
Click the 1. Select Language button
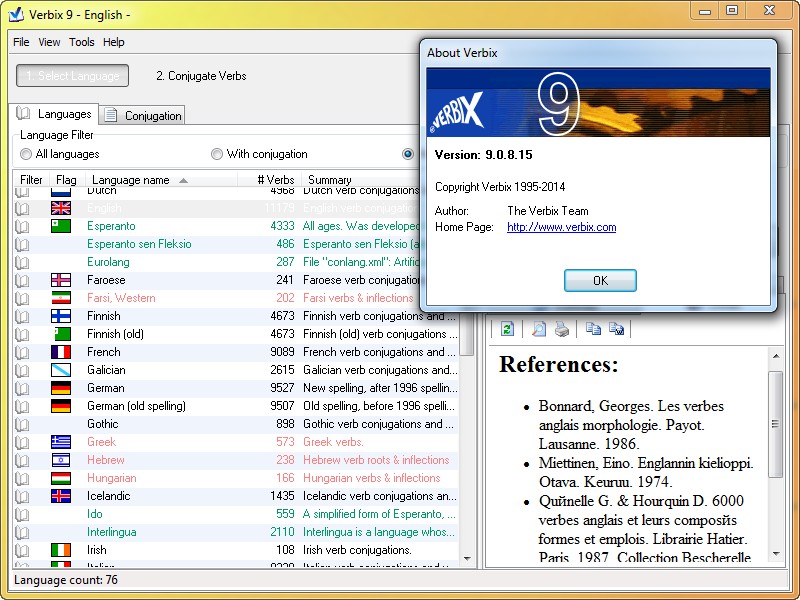72,76
